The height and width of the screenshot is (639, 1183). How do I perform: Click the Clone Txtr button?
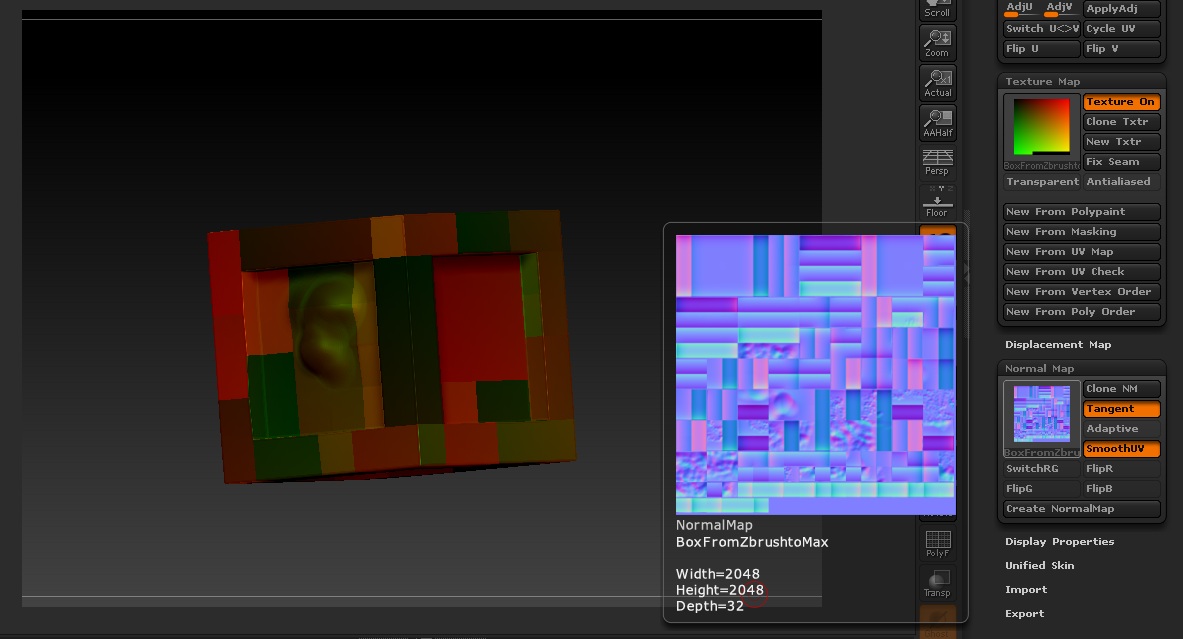[1121, 121]
